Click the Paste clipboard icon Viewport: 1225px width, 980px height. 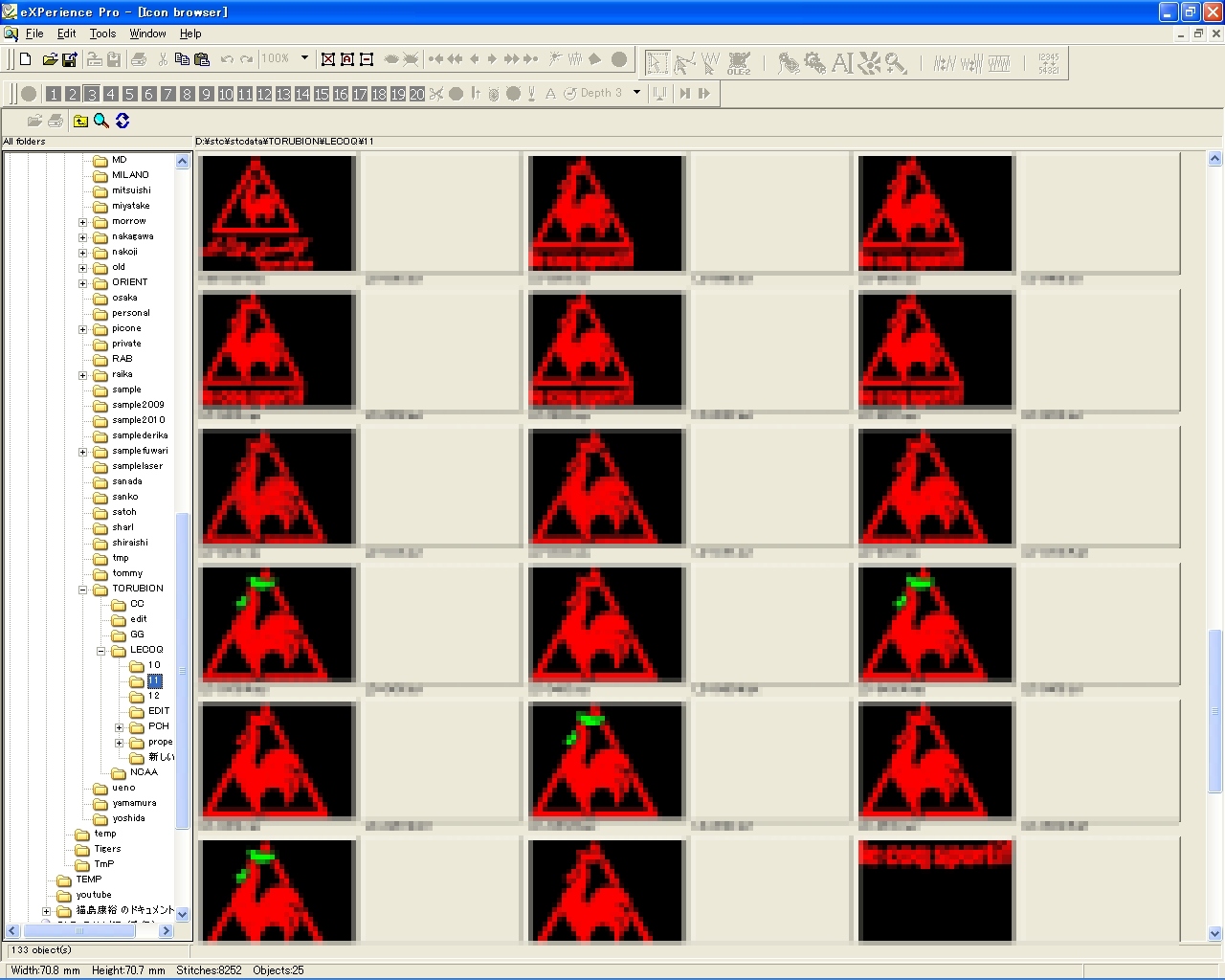tap(201, 59)
